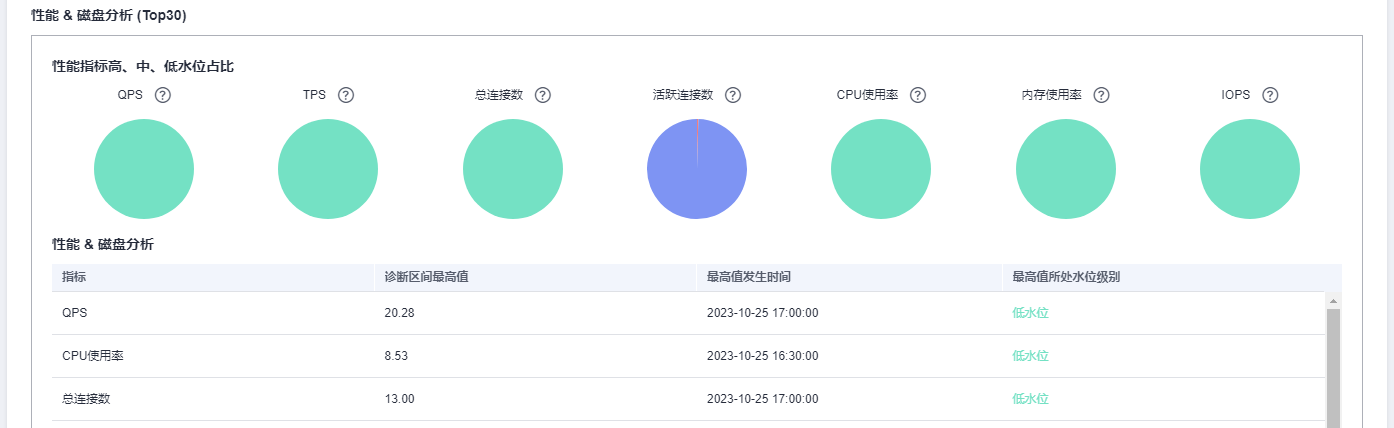Click the scrollbar up arrow in table
Image resolution: width=1394 pixels, height=428 pixels.
click(x=1332, y=300)
